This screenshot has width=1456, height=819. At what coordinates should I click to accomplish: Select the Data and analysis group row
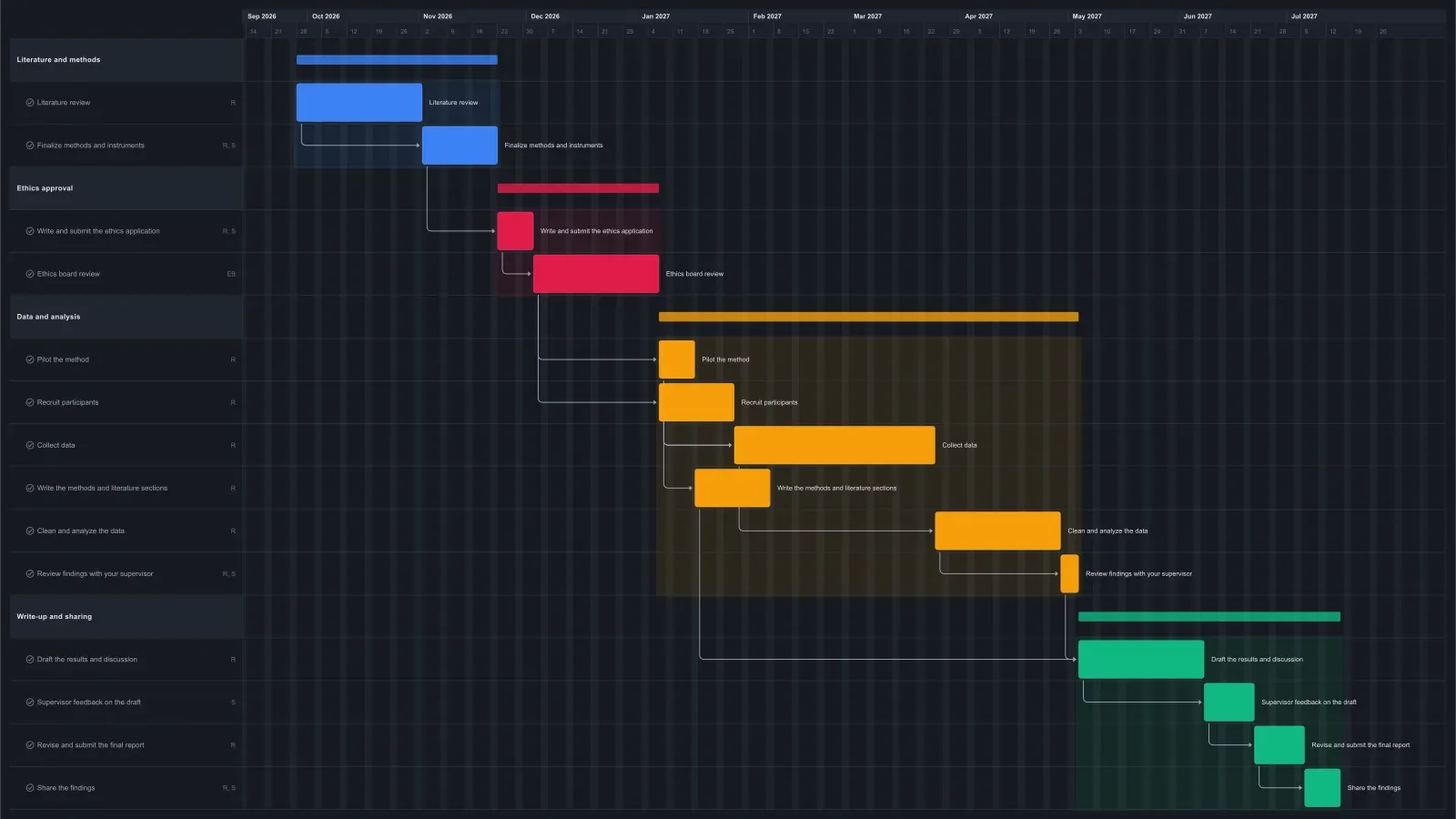pyautogui.click(x=126, y=317)
